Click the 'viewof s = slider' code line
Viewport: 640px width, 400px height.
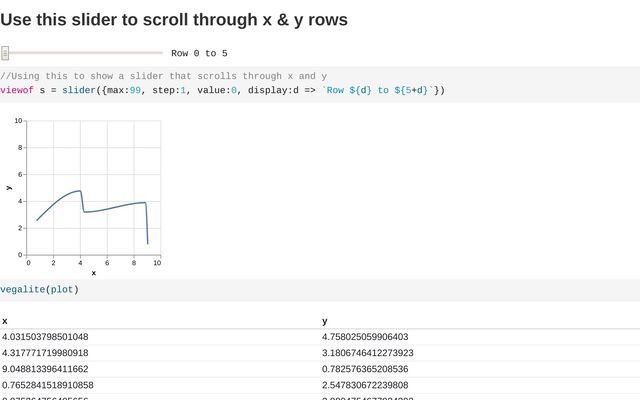pos(222,90)
